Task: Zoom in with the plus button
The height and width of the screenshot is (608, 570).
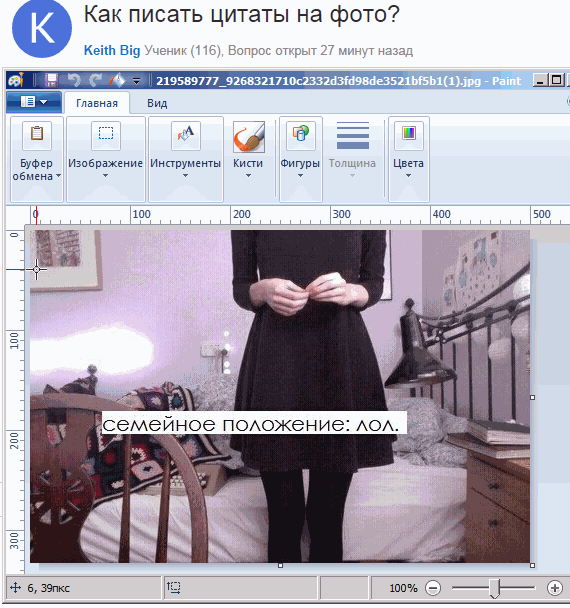Action: pyautogui.click(x=554, y=588)
